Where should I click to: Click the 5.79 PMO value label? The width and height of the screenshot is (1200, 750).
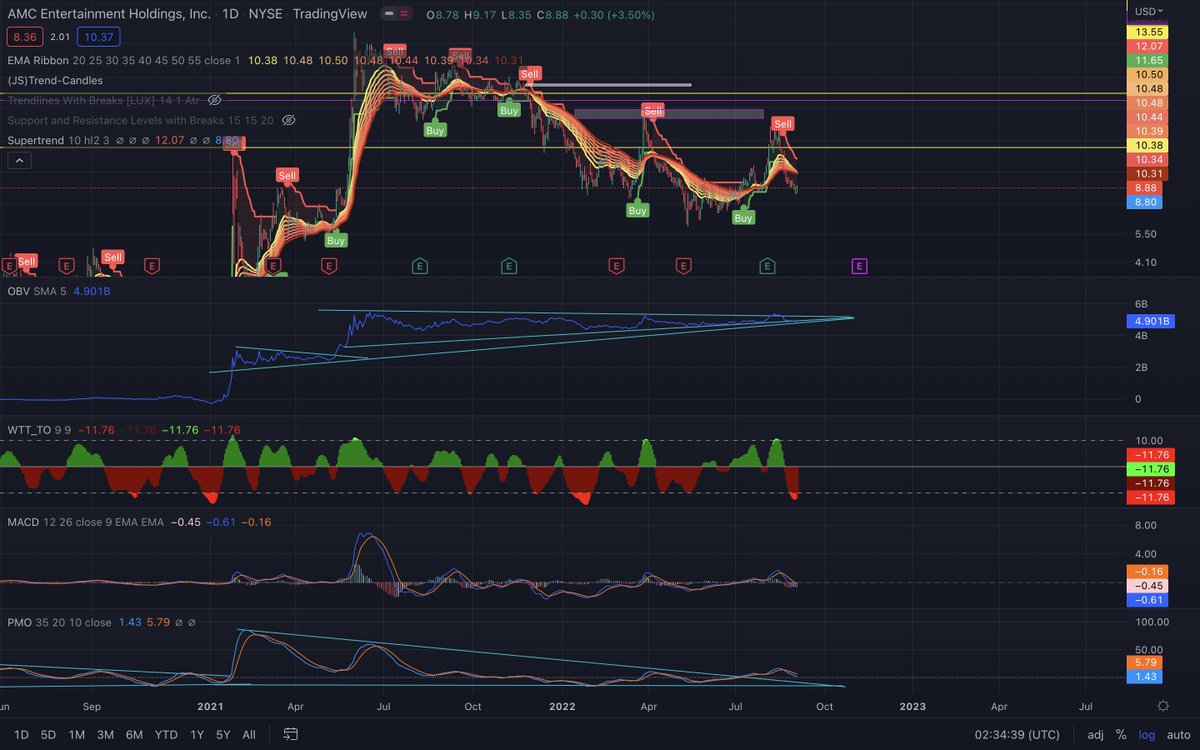click(x=1147, y=662)
